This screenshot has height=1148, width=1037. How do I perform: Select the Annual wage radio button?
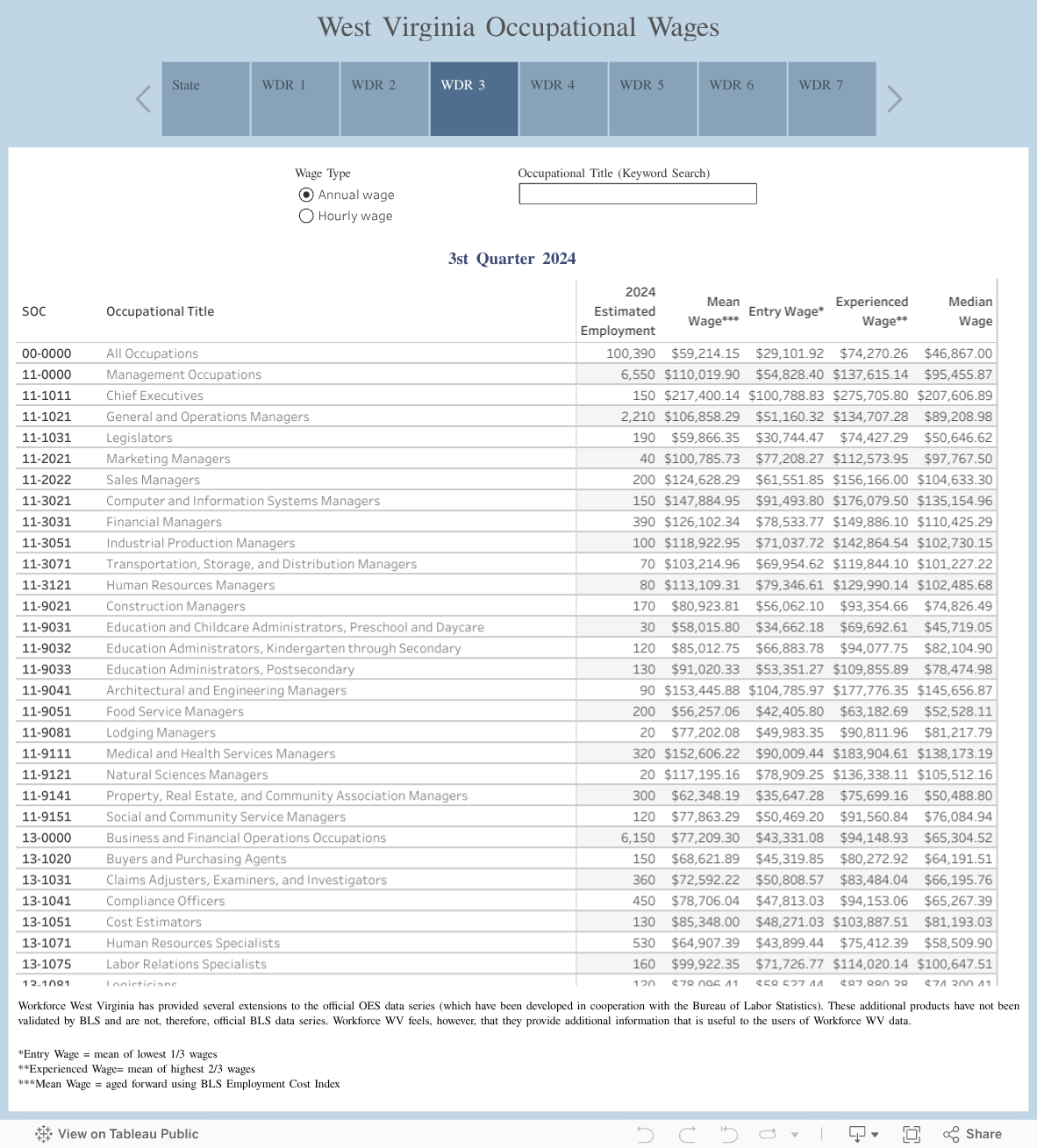coord(306,195)
